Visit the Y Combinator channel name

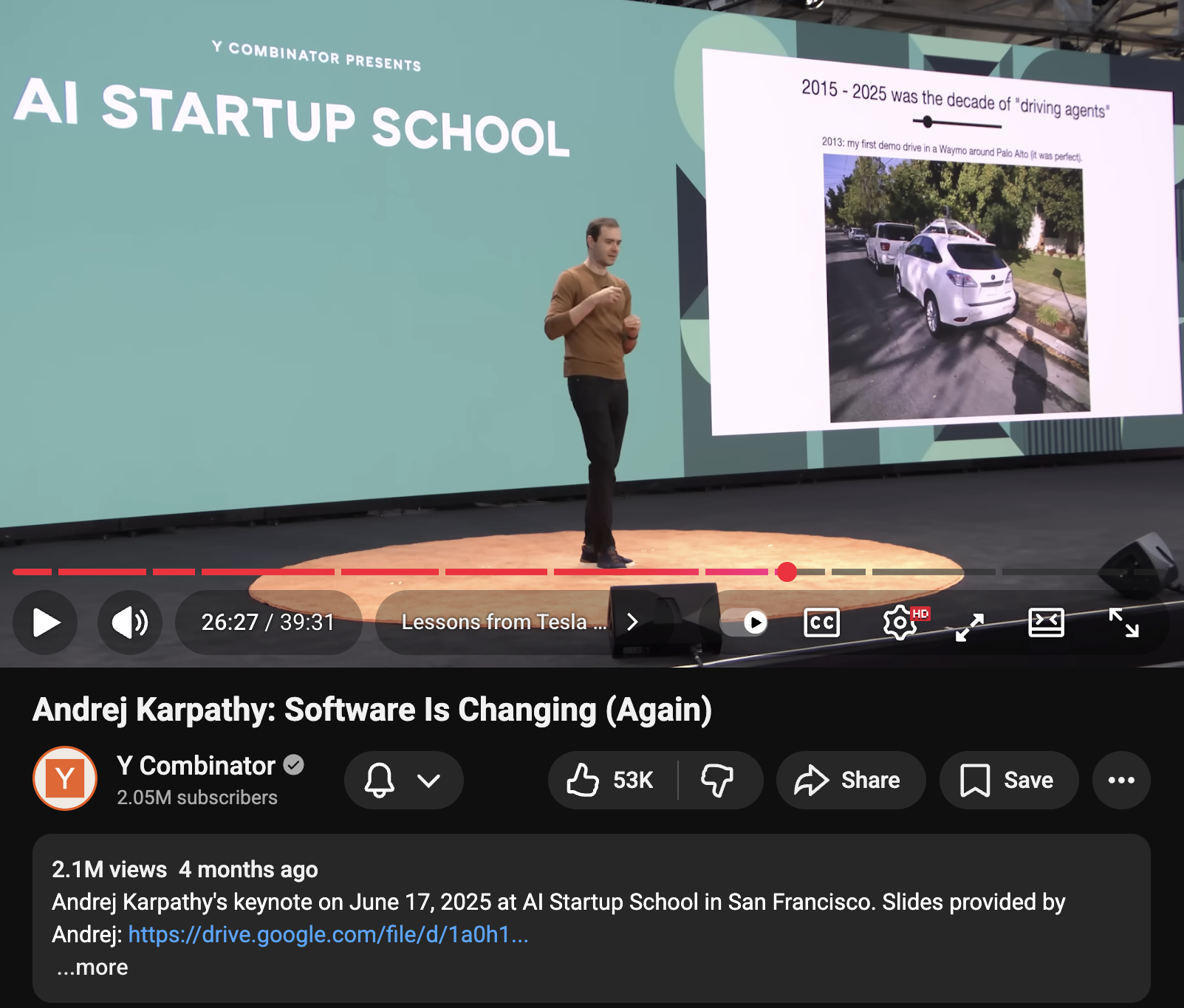coord(196,766)
